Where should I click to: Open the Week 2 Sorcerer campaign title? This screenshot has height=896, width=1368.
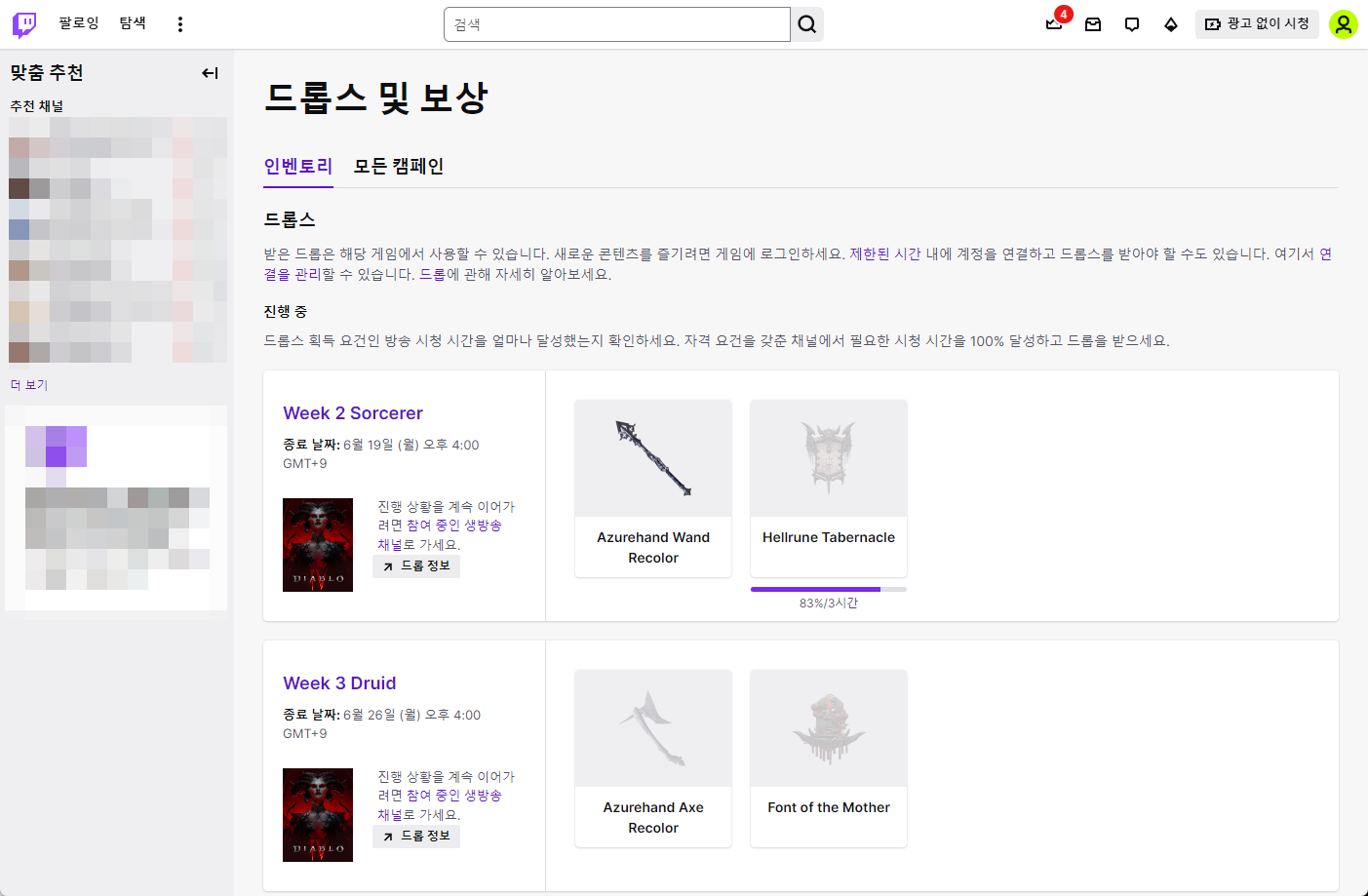coord(353,413)
